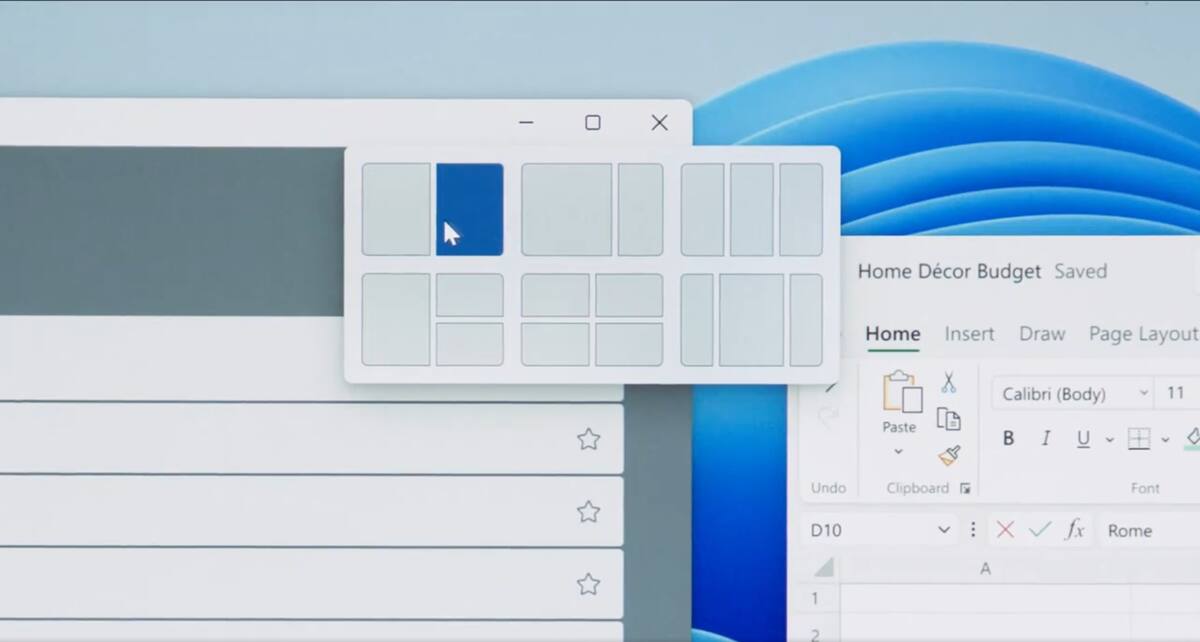Viewport: 1200px width, 642px height.
Task: Select bottom-right quarter zone in bottom-left layout
Action: 470,344
